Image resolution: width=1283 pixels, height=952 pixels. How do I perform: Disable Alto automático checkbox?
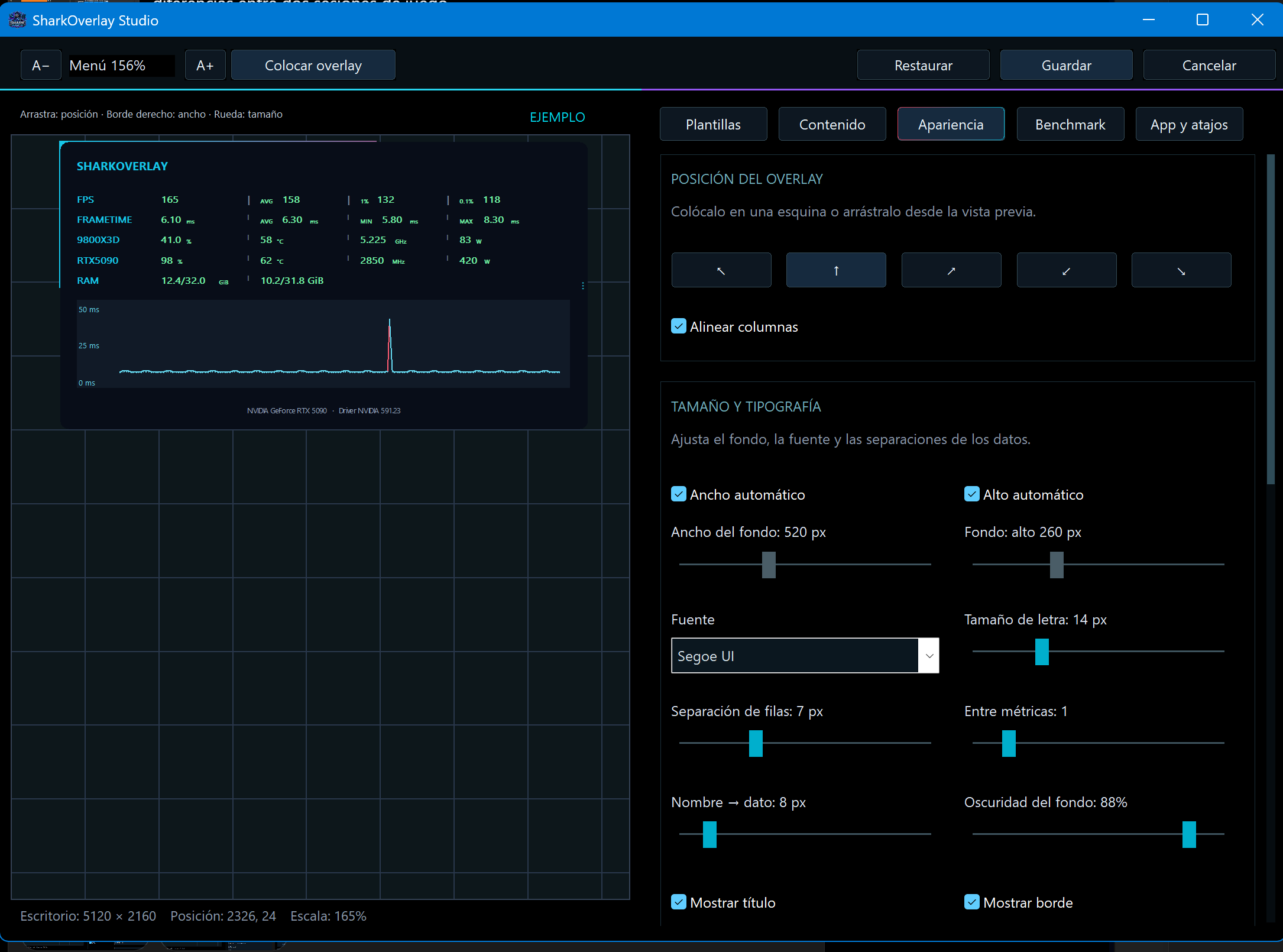point(971,494)
